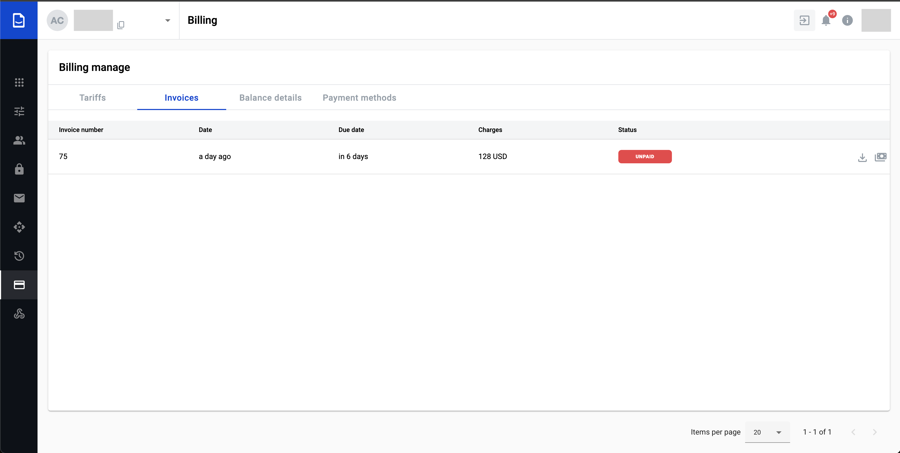Expand the account switcher dropdown arrow
900x453 pixels.
point(167,20)
